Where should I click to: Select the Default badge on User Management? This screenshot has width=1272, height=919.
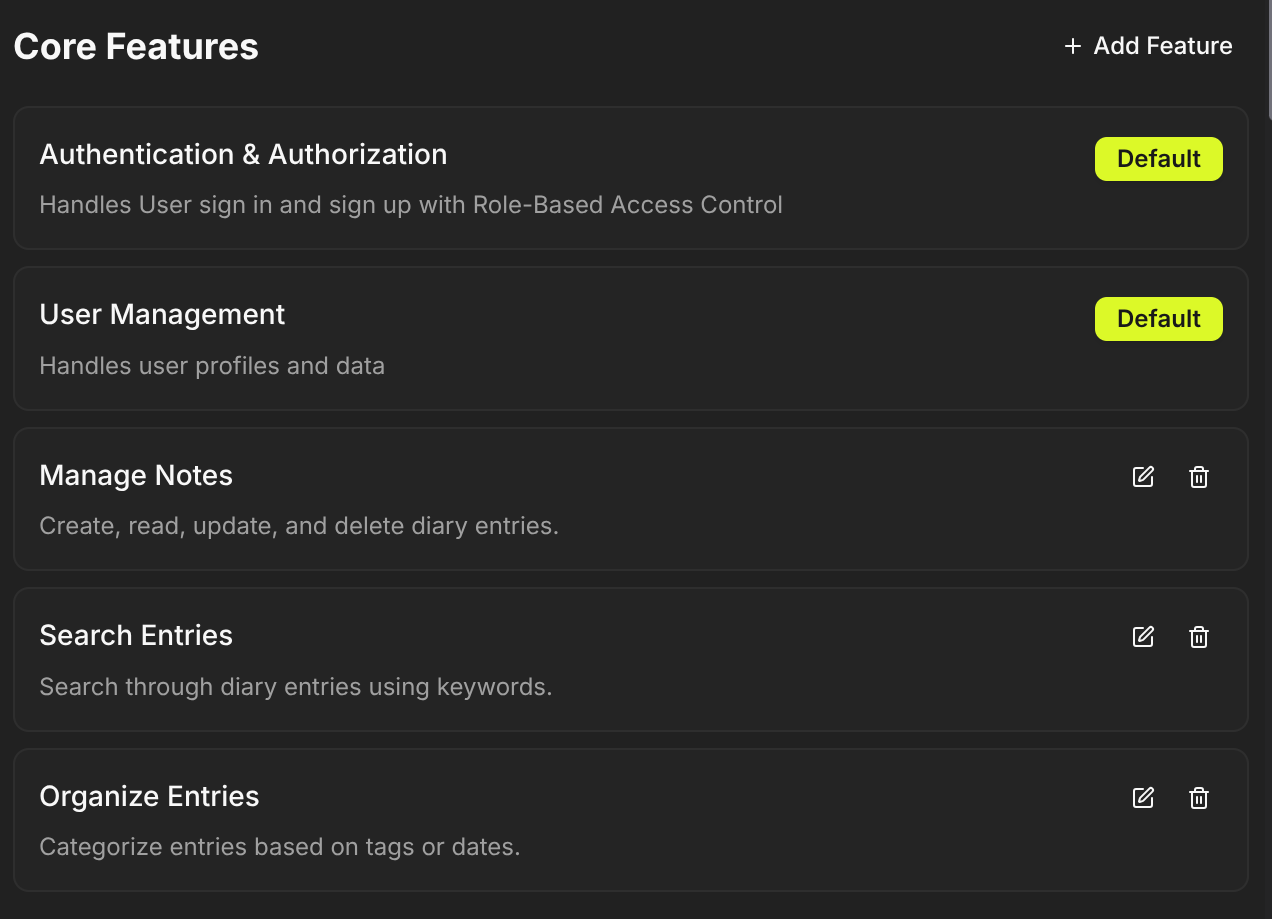1158,319
